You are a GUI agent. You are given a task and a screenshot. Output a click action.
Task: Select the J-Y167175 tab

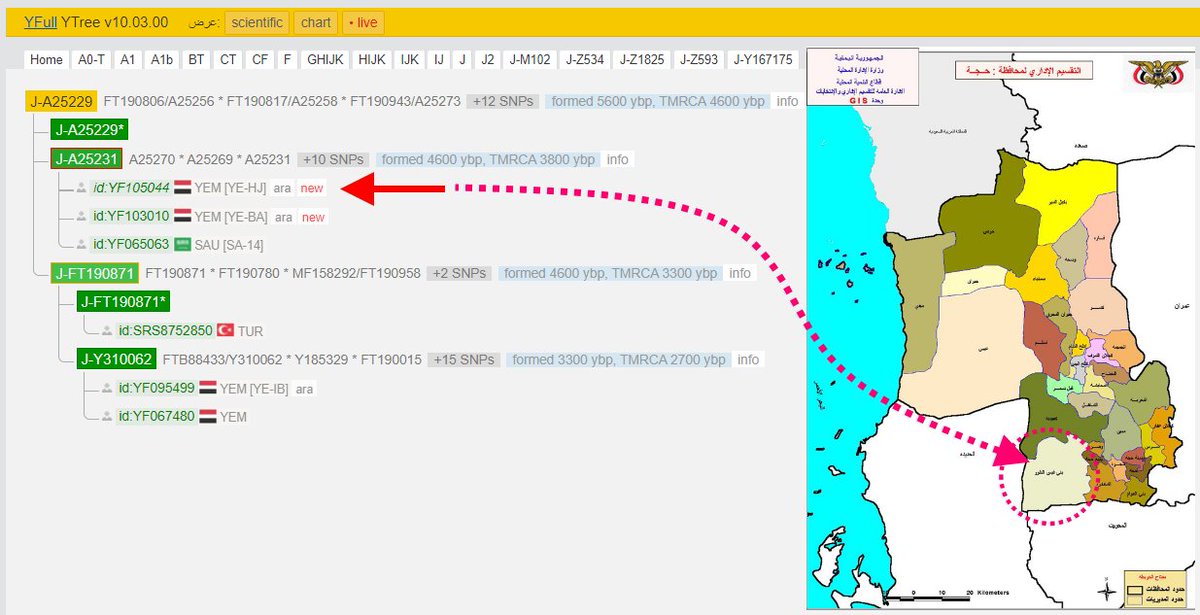pyautogui.click(x=763, y=60)
